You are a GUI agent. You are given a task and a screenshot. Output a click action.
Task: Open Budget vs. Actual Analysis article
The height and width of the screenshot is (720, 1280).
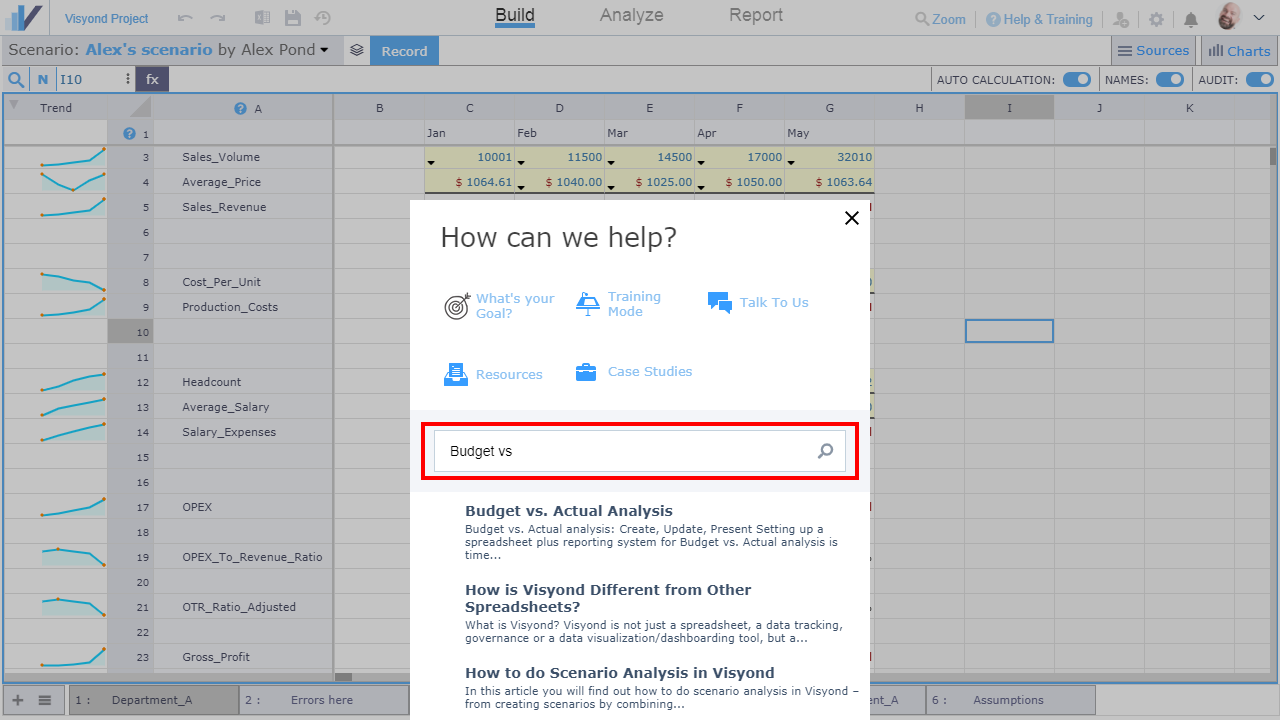coord(569,511)
